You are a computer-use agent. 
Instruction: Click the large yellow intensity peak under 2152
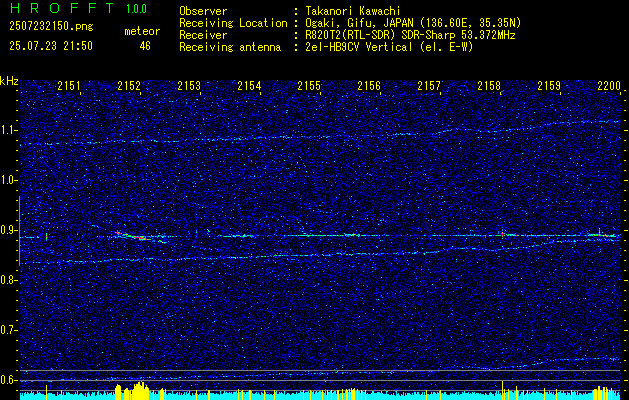139,391
